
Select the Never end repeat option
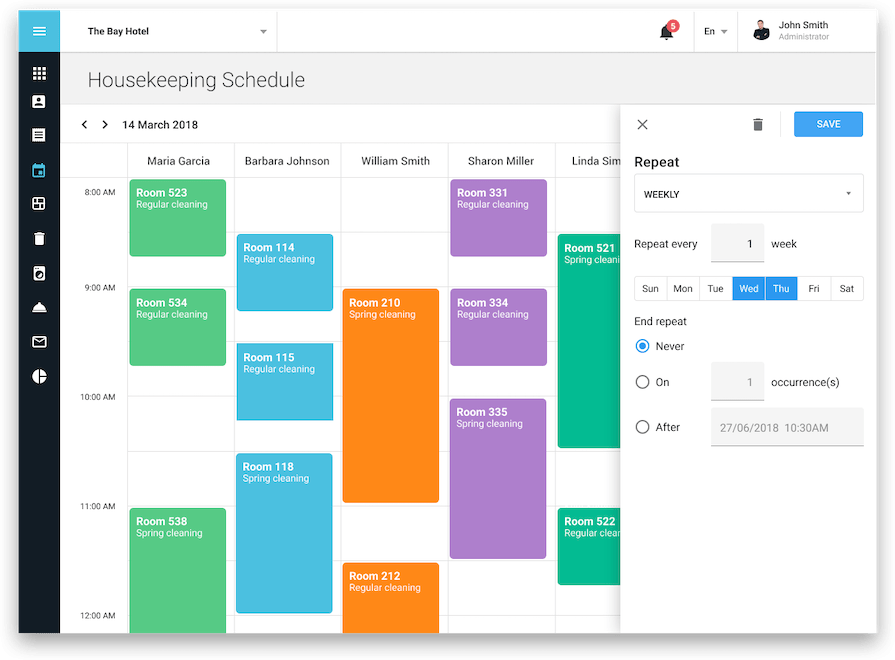coord(641,346)
